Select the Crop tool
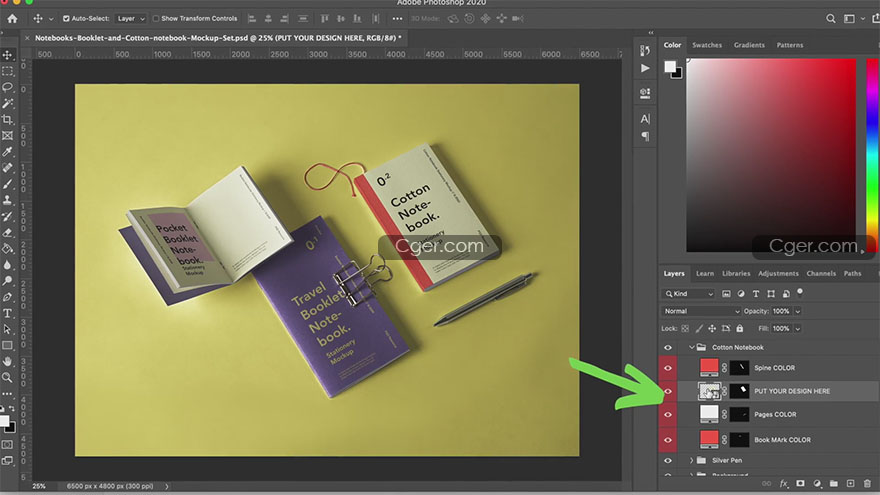The height and width of the screenshot is (495, 880). [8, 120]
